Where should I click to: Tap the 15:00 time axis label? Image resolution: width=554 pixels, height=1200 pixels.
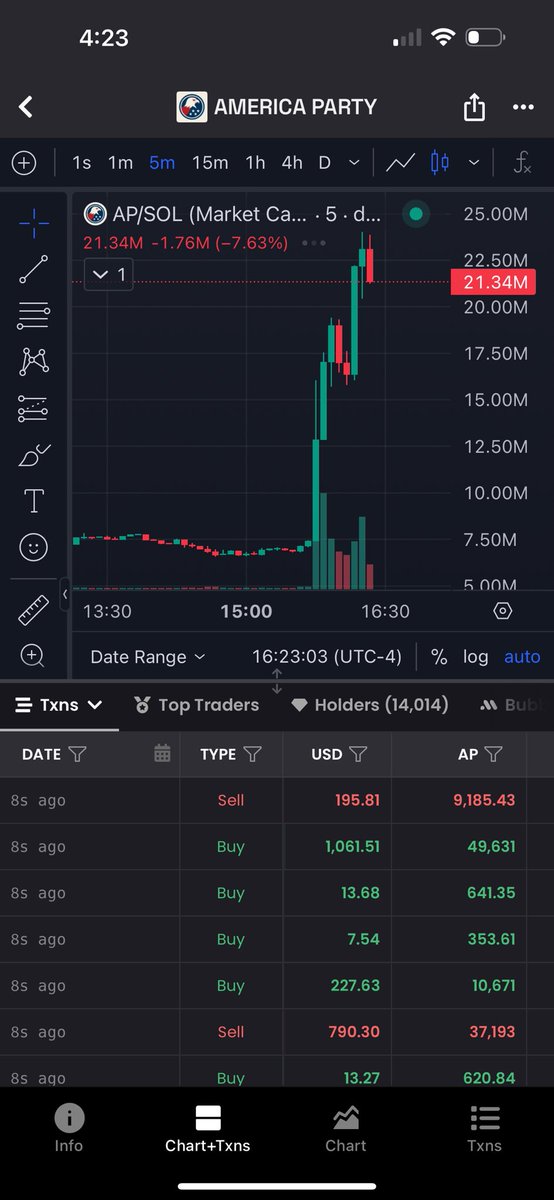pyautogui.click(x=246, y=611)
